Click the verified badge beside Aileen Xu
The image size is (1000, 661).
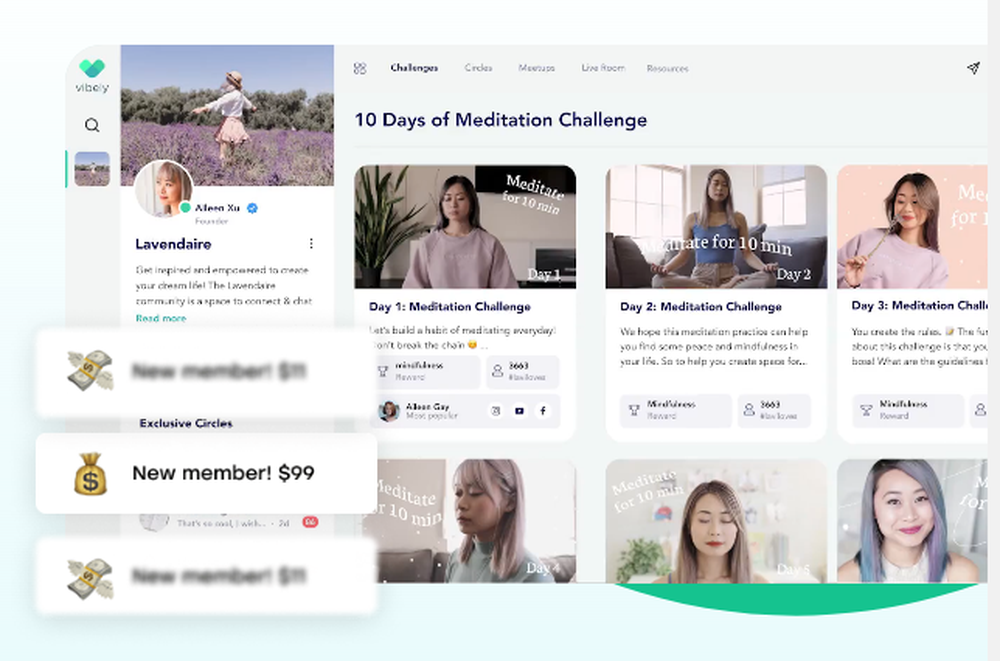click(x=253, y=208)
